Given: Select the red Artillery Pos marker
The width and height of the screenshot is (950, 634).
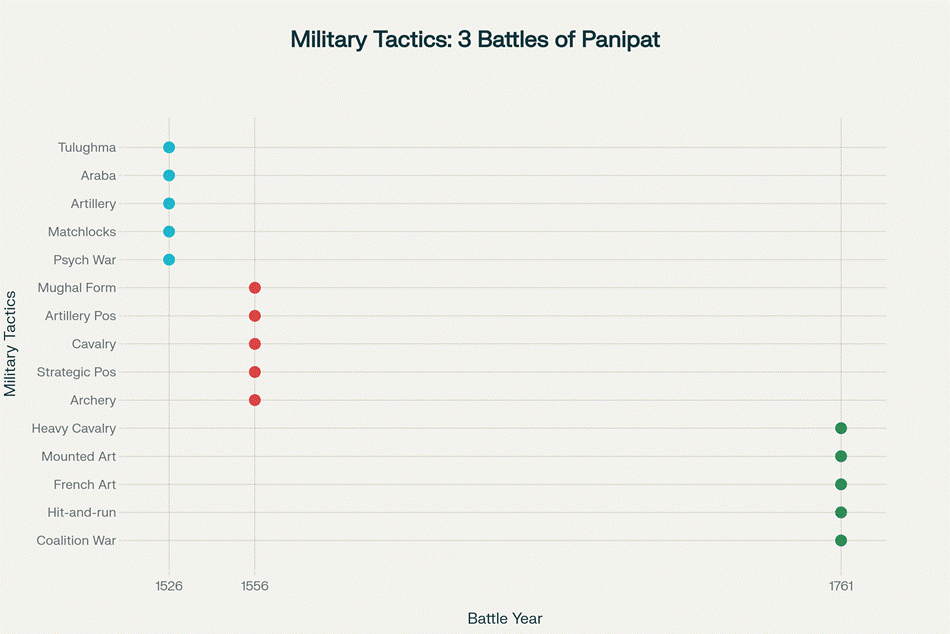Looking at the screenshot, I should click(255, 316).
